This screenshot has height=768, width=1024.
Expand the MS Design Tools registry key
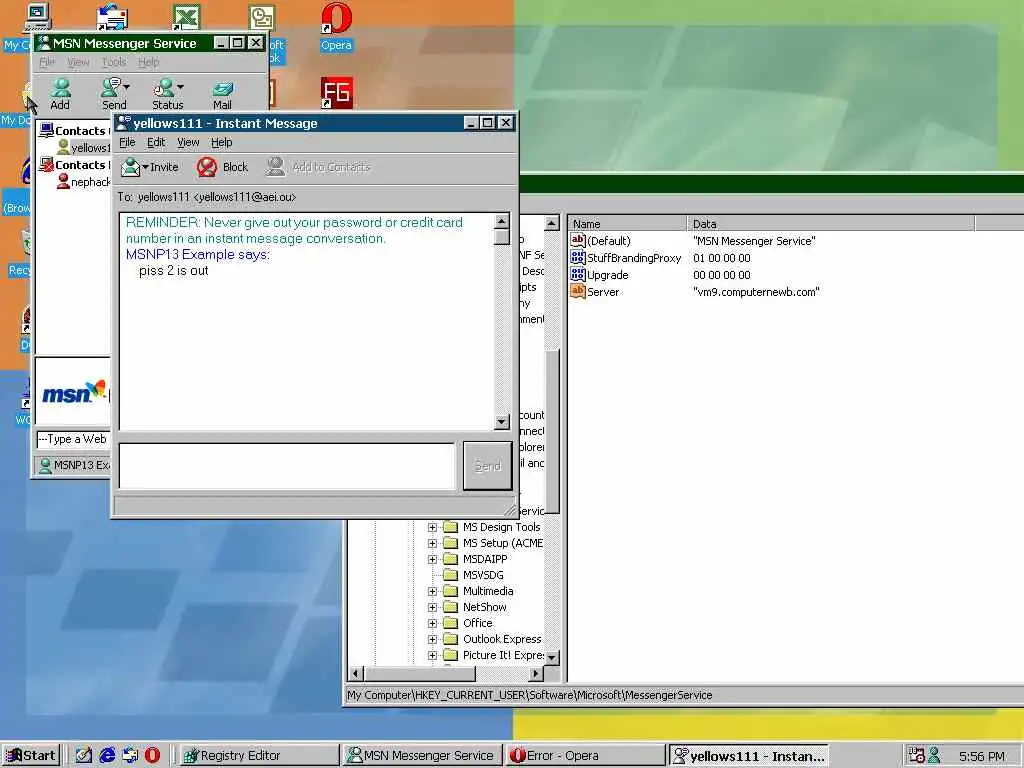point(432,527)
